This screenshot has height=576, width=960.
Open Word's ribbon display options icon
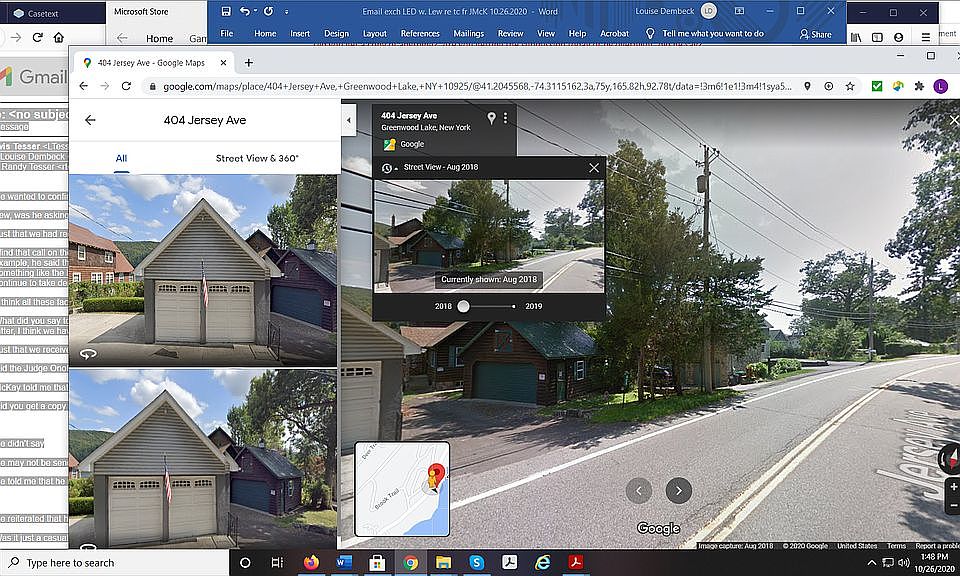tap(739, 11)
